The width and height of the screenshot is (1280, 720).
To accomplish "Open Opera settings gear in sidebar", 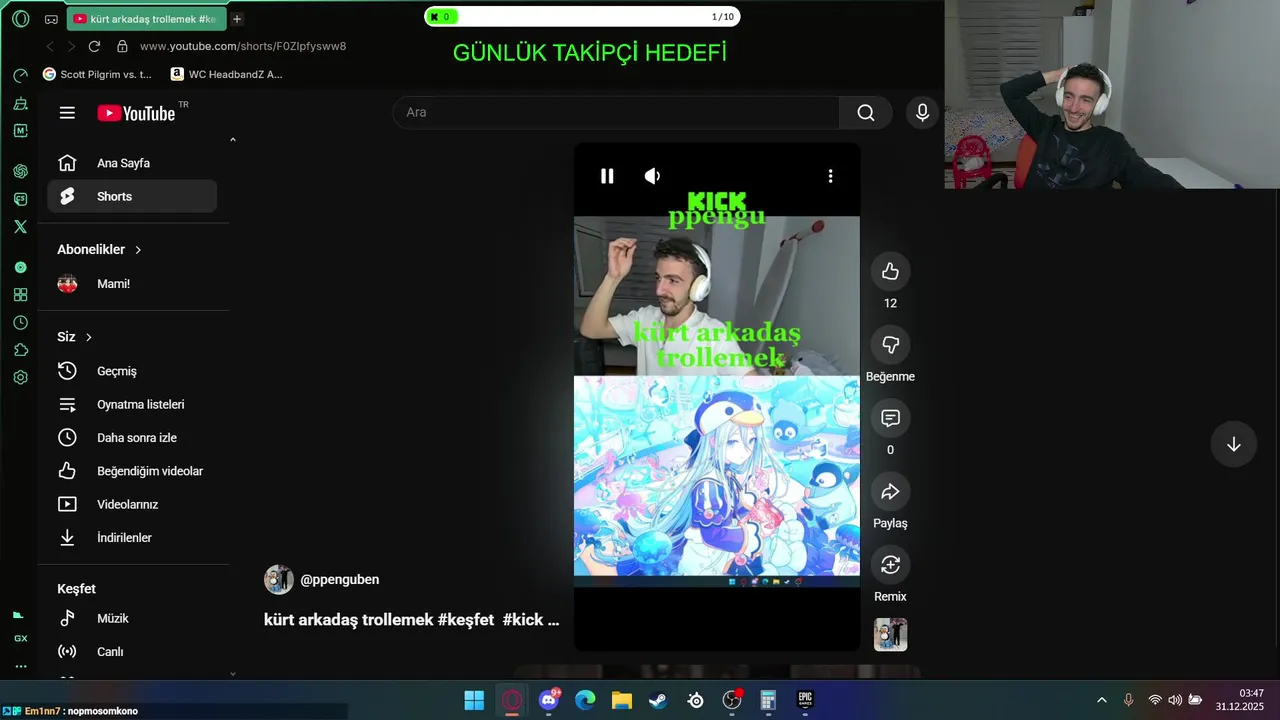I will tap(20, 378).
